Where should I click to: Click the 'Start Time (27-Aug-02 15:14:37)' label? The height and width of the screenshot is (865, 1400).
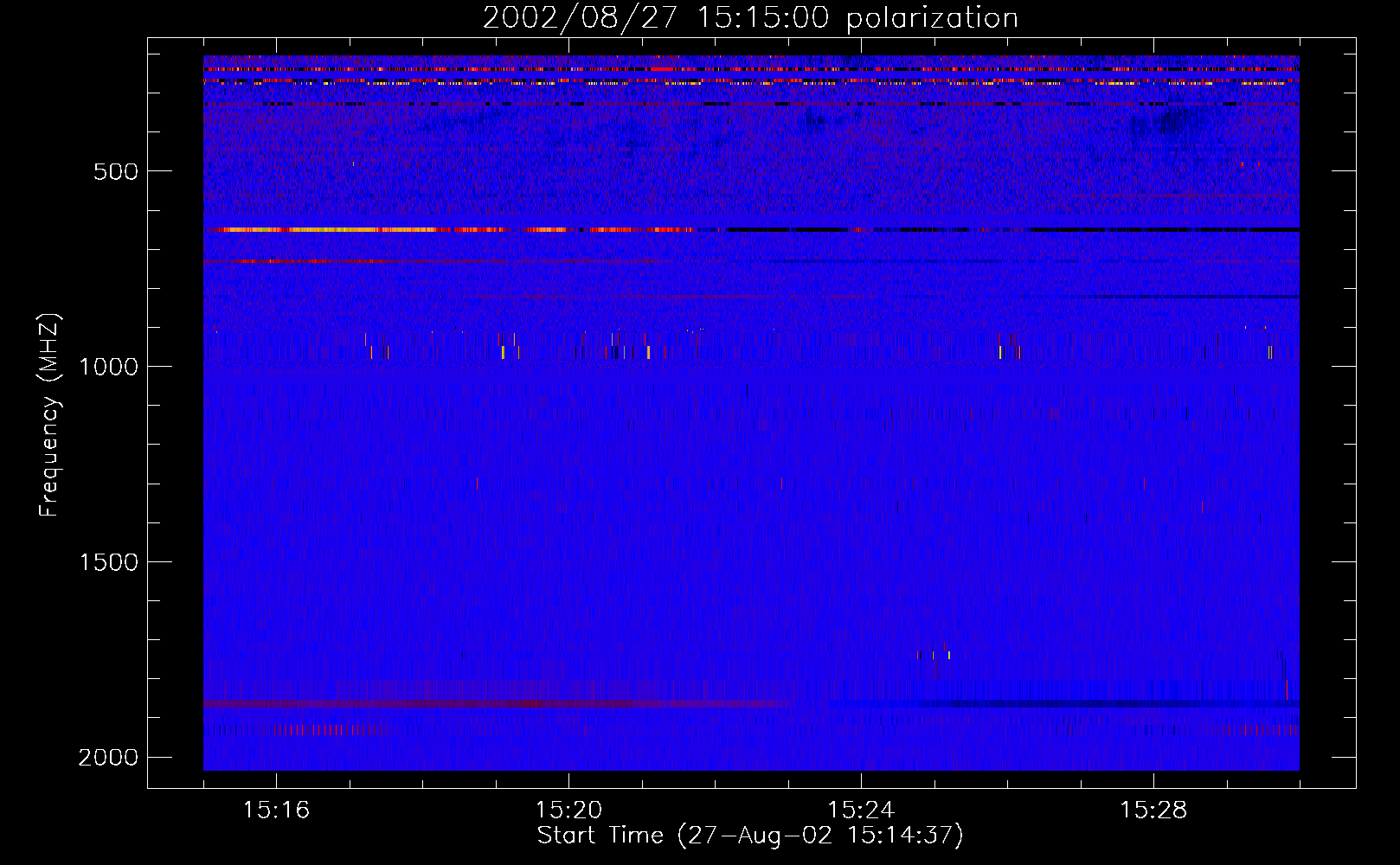point(750,836)
